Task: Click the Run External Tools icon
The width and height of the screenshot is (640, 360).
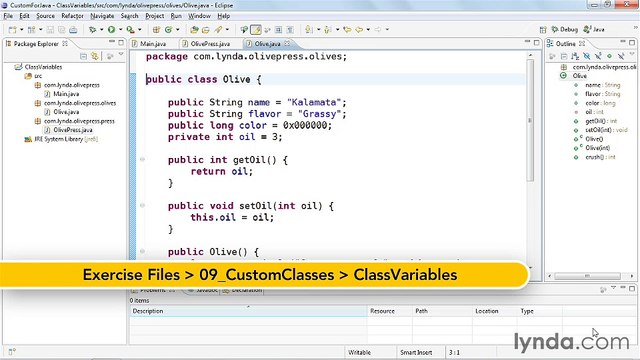Action: pyautogui.click(x=130, y=30)
